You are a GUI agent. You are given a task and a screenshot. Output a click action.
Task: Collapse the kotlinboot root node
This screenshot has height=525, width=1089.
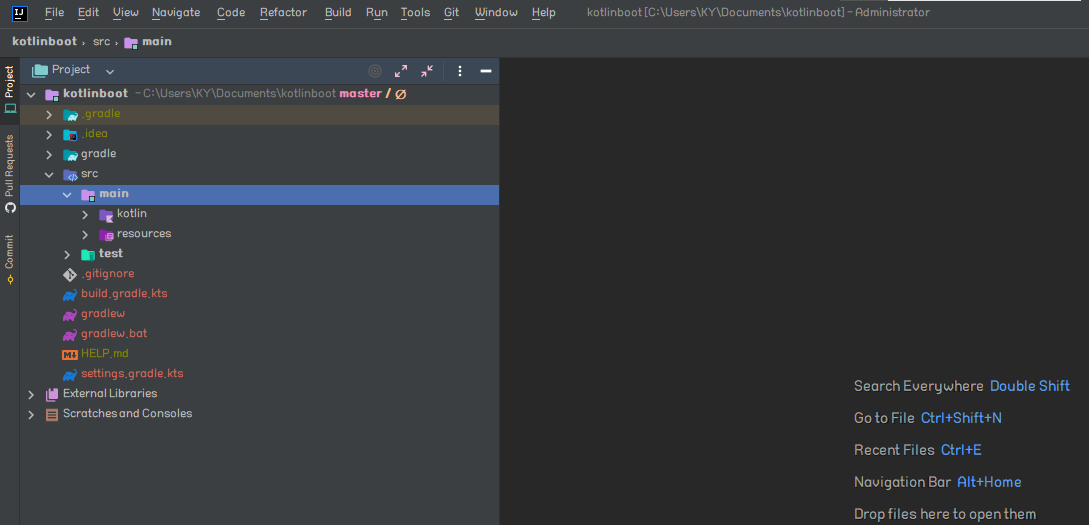(x=31, y=94)
